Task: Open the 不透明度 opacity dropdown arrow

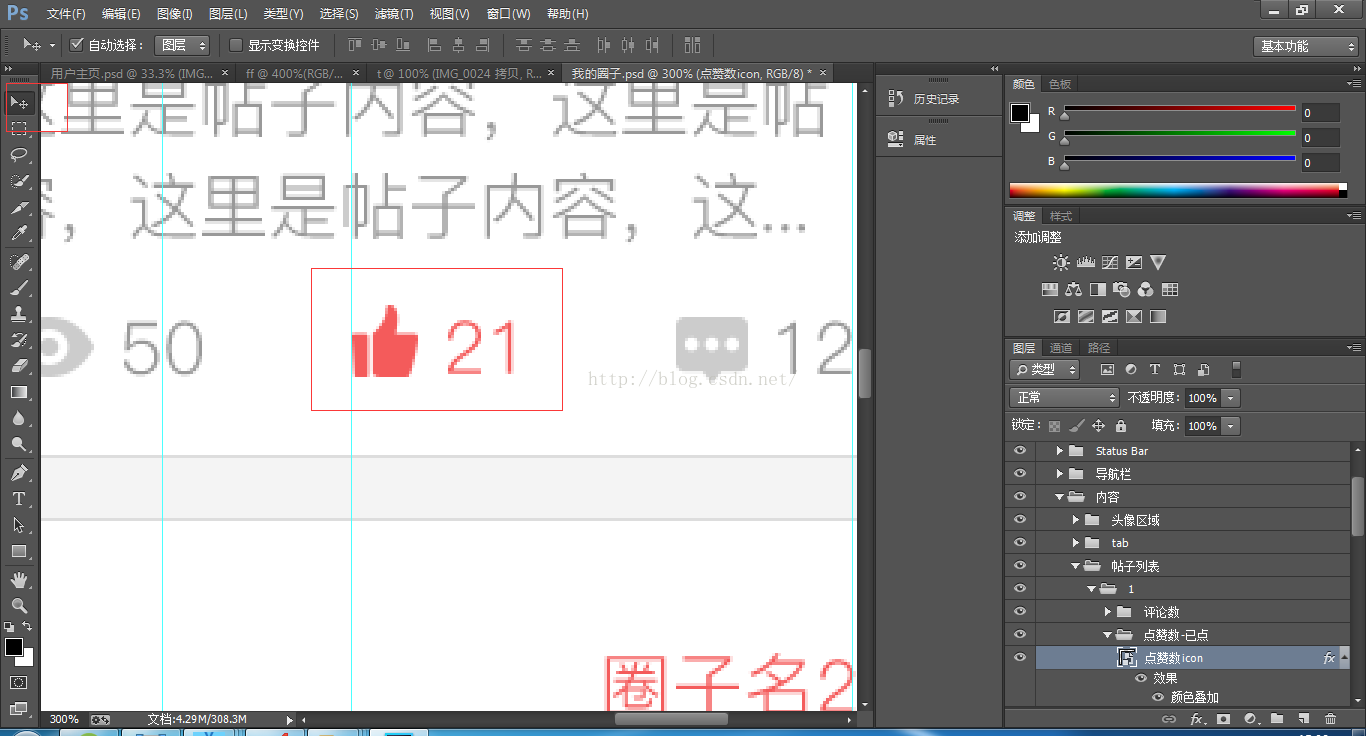Action: [1231, 398]
